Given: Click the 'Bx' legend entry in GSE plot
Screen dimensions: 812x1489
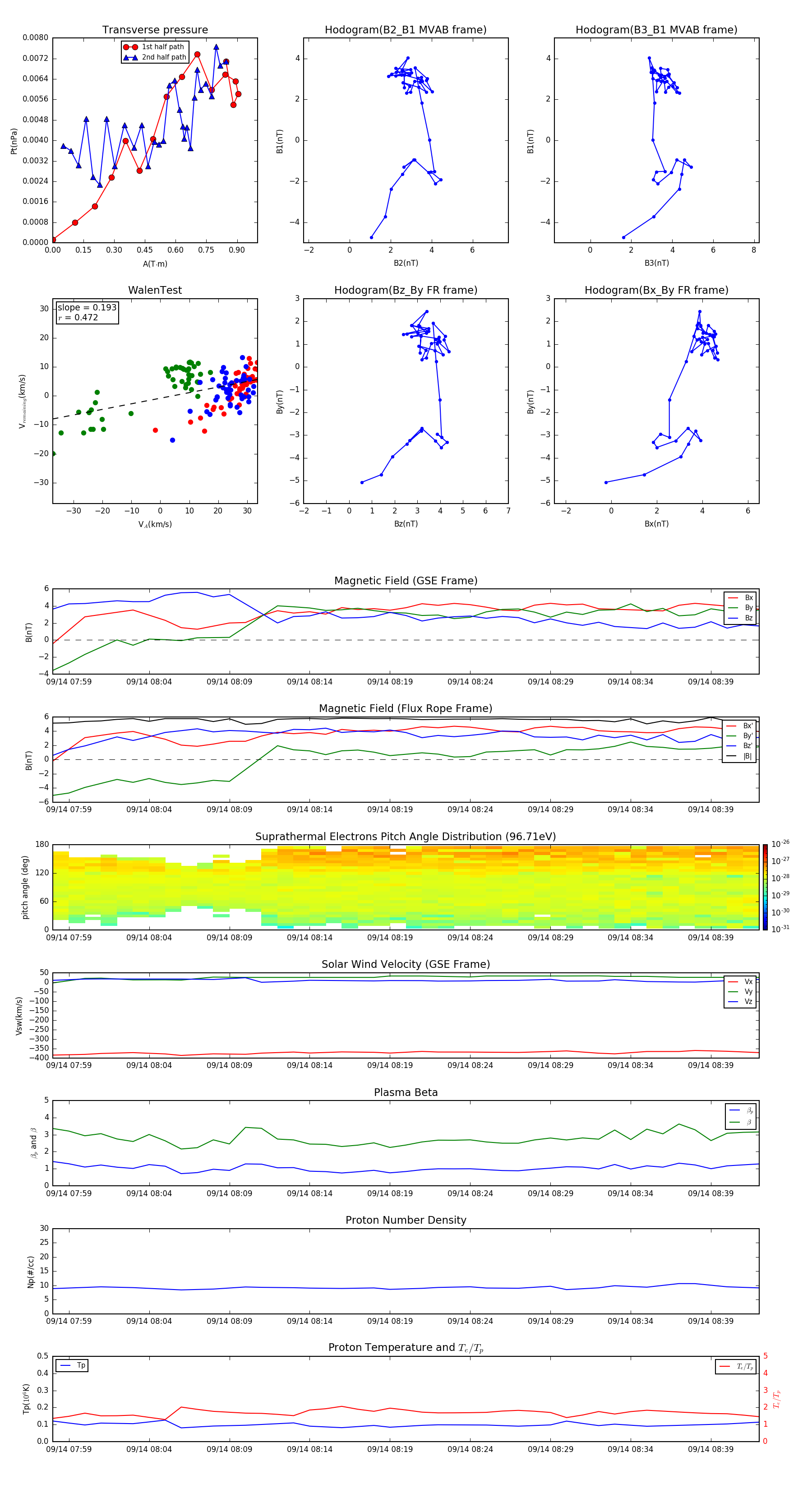Looking at the screenshot, I should (x=741, y=598).
